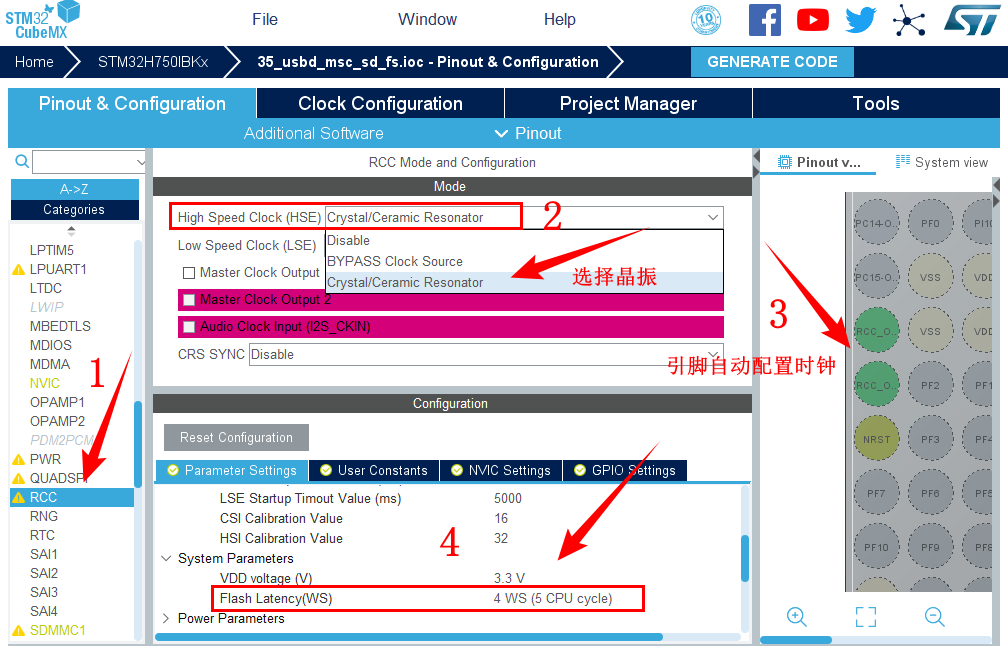Open the Twitter bird icon link
The image size is (1008, 651).
click(x=860, y=20)
